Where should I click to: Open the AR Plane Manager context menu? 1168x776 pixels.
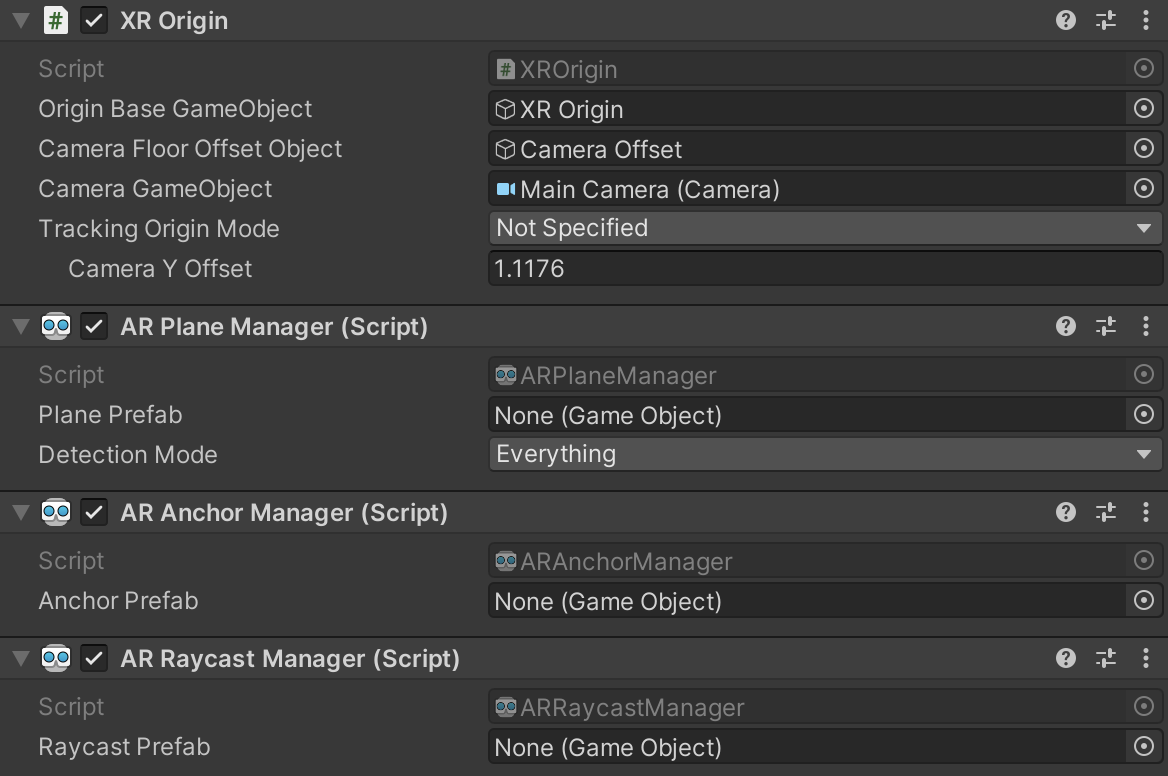(1146, 326)
